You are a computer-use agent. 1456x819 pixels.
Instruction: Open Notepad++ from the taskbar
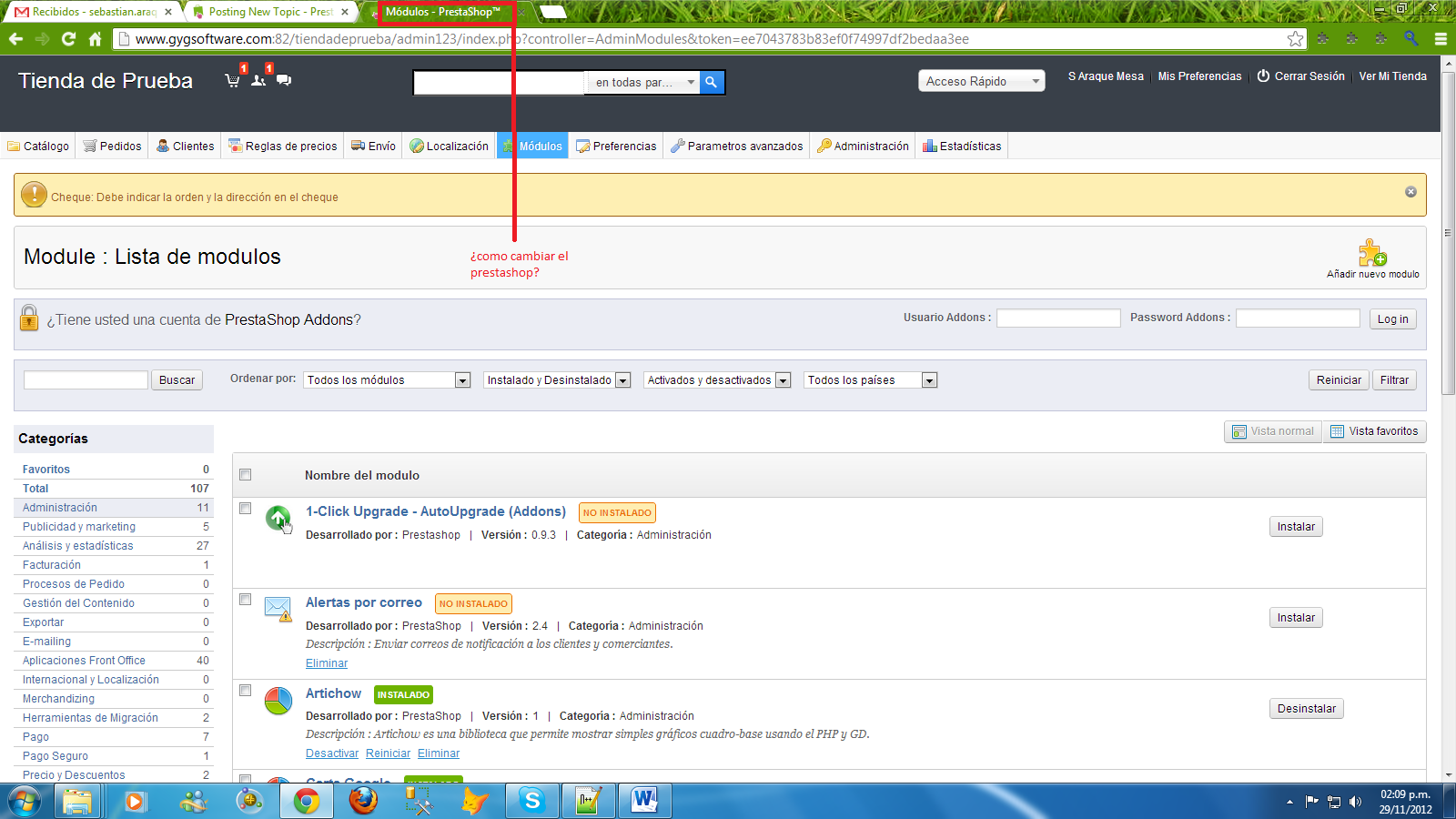589,802
